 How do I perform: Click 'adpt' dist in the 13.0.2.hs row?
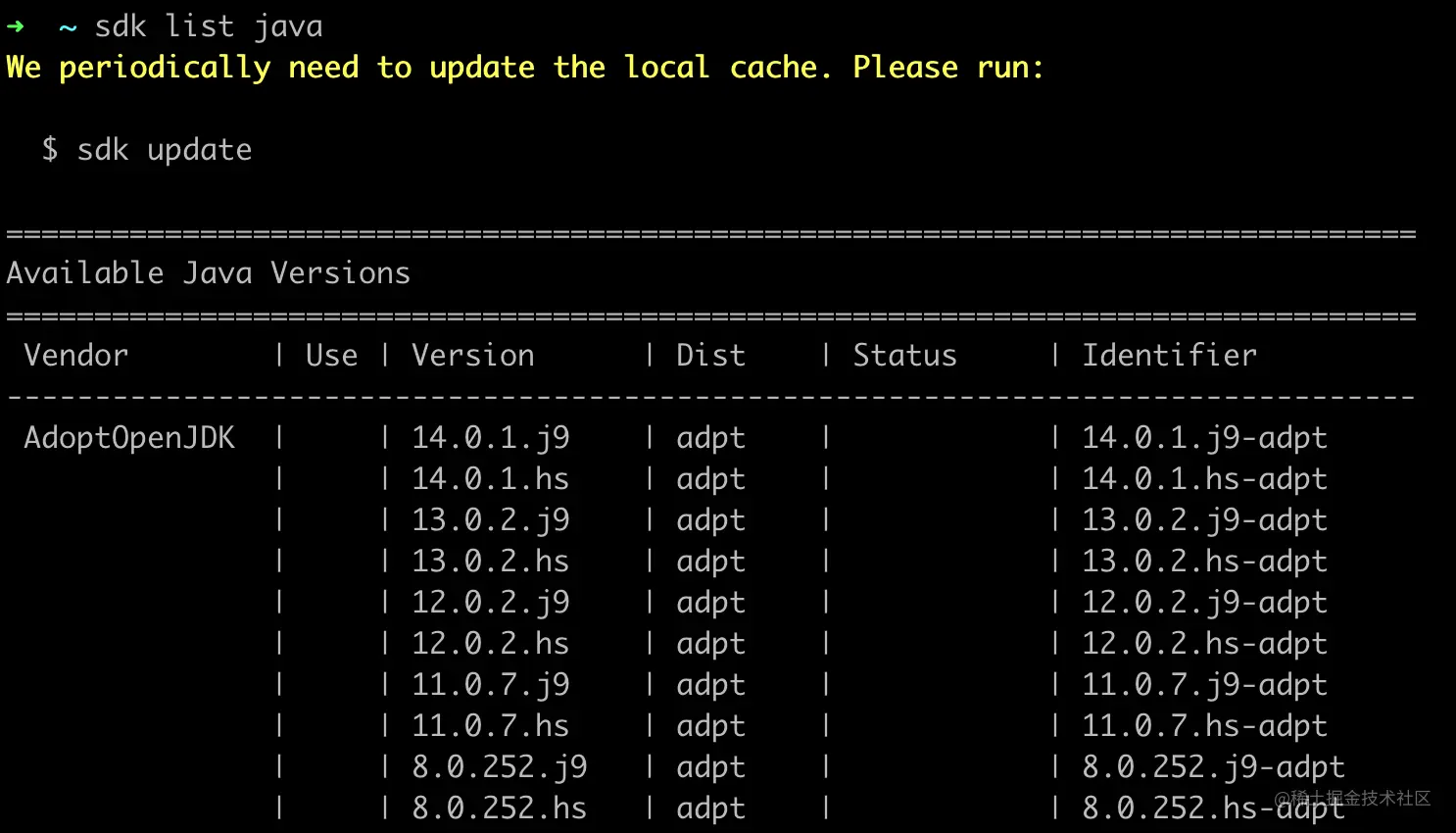pyautogui.click(x=710, y=562)
